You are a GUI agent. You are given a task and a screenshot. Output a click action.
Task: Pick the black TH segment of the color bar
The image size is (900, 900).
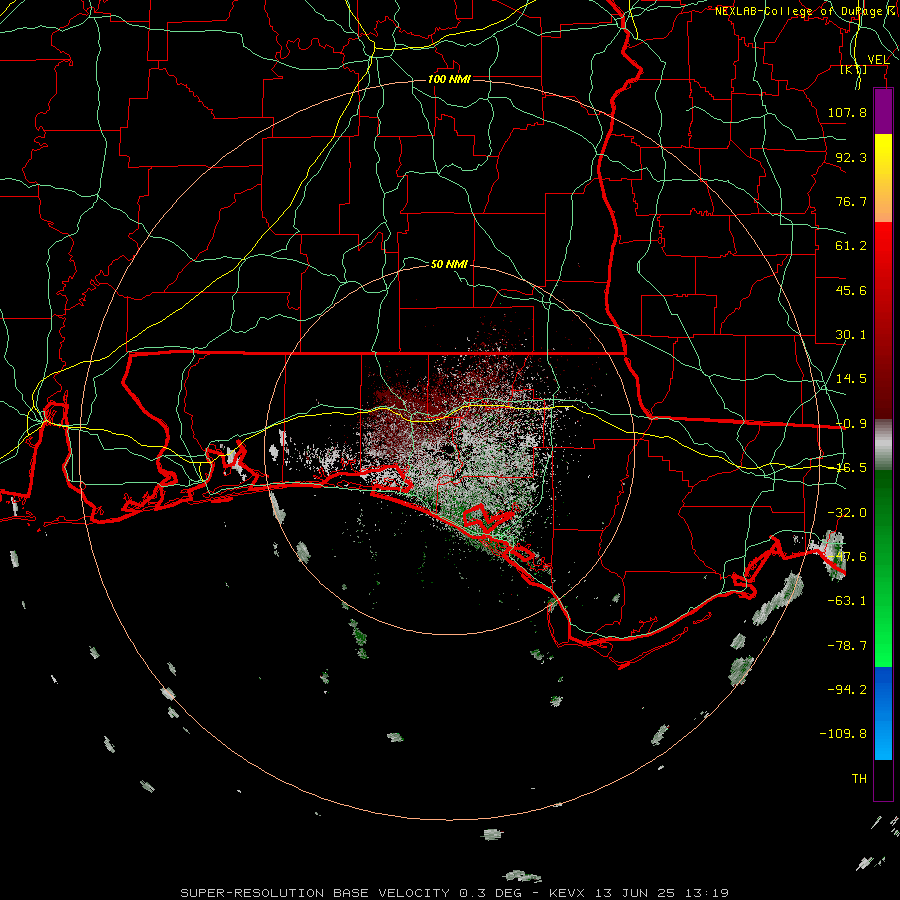[883, 779]
